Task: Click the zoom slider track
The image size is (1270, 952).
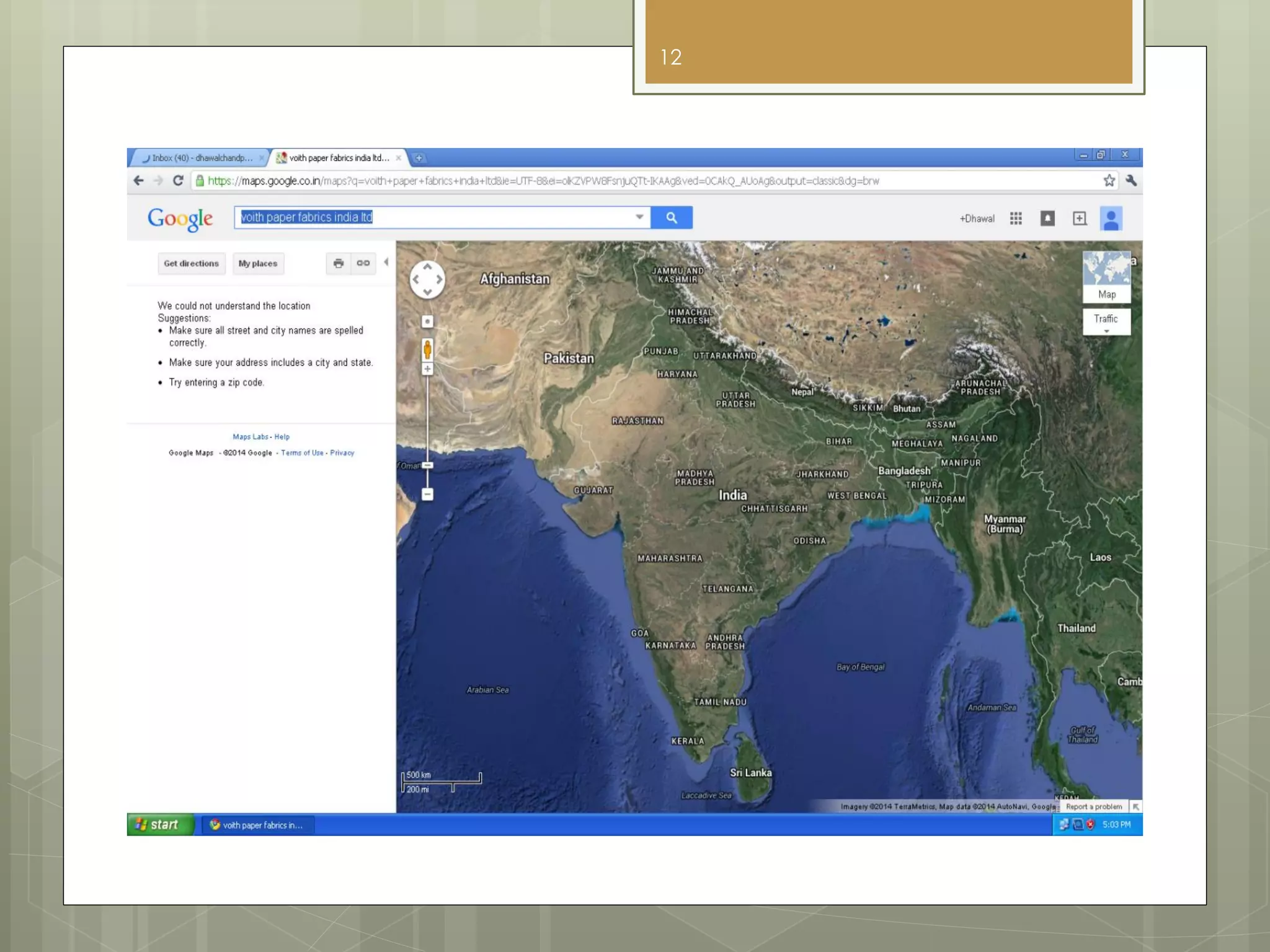Action: click(x=427, y=421)
